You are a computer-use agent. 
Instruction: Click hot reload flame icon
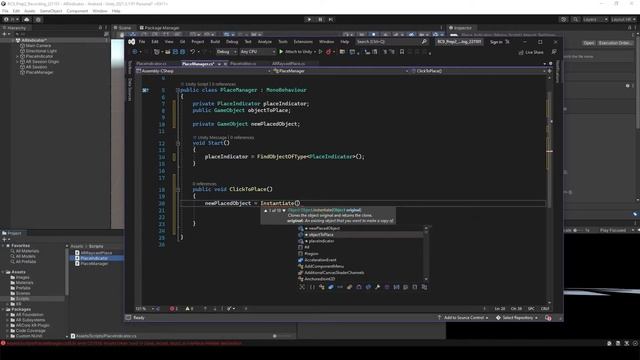pyautogui.click(x=328, y=52)
